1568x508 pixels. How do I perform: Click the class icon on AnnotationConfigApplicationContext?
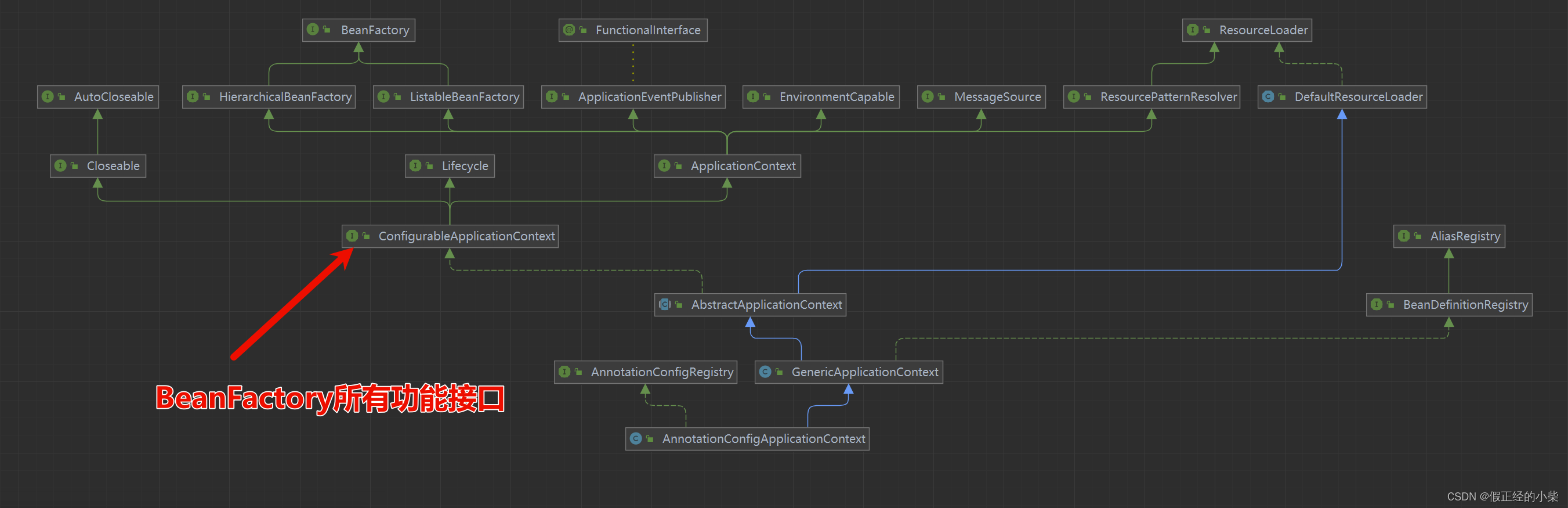[x=635, y=438]
